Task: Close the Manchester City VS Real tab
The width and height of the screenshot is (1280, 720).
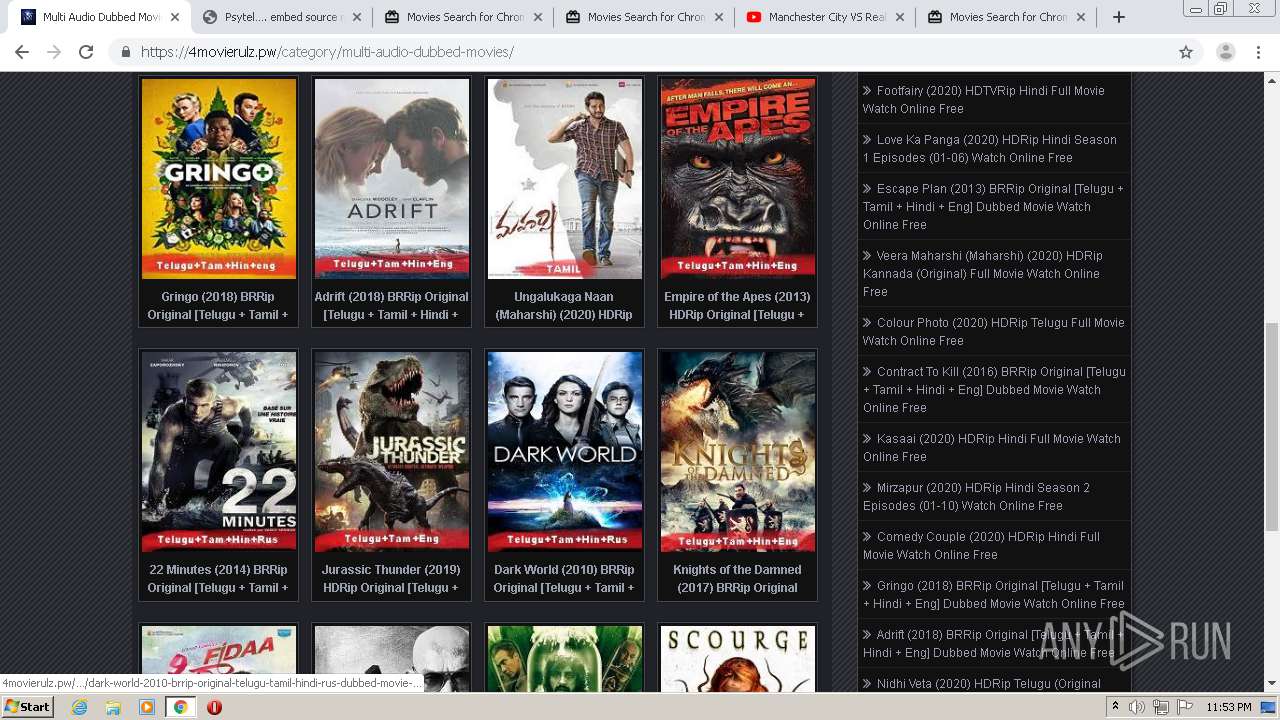Action: point(900,17)
